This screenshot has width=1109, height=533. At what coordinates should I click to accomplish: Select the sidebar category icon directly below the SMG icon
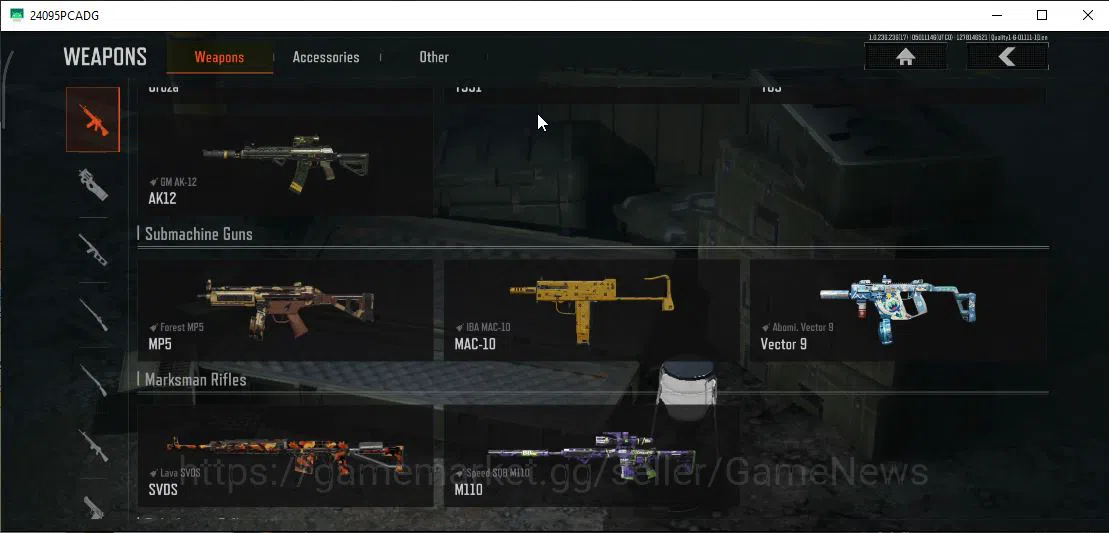[x=93, y=250]
